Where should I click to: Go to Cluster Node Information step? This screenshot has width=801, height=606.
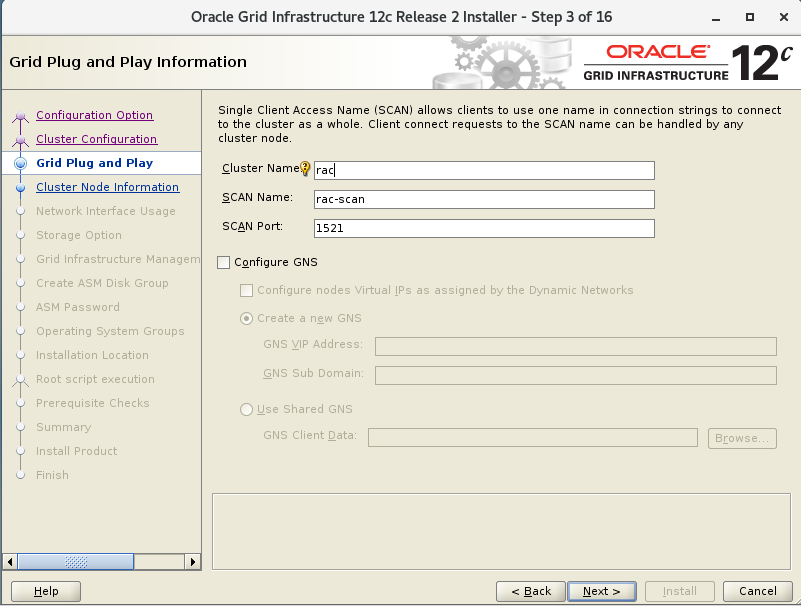[x=107, y=187]
